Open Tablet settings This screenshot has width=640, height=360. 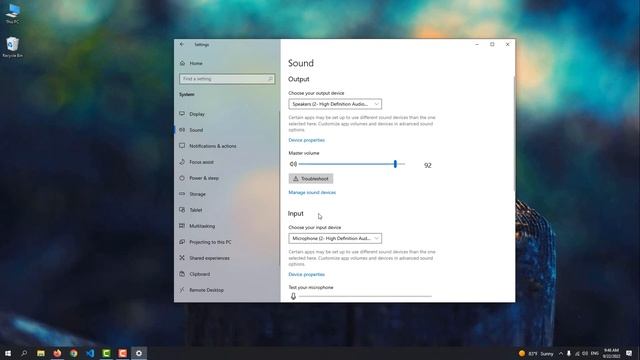(196, 210)
